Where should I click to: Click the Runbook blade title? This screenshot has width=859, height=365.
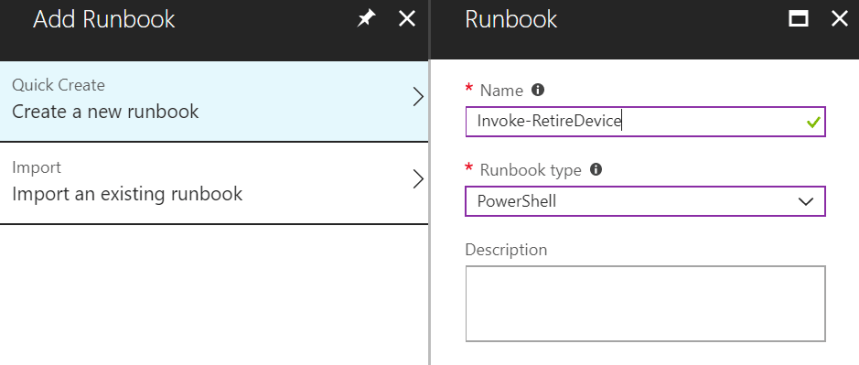click(x=511, y=20)
